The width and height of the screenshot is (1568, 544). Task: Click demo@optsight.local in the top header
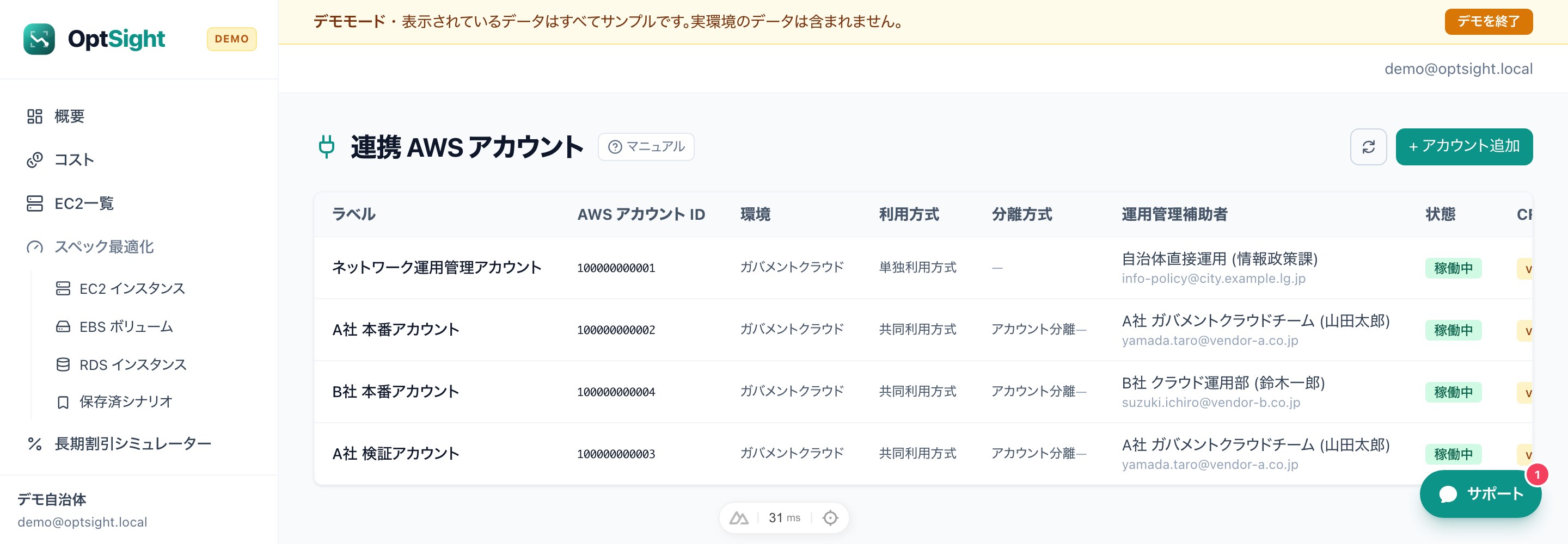click(1459, 69)
